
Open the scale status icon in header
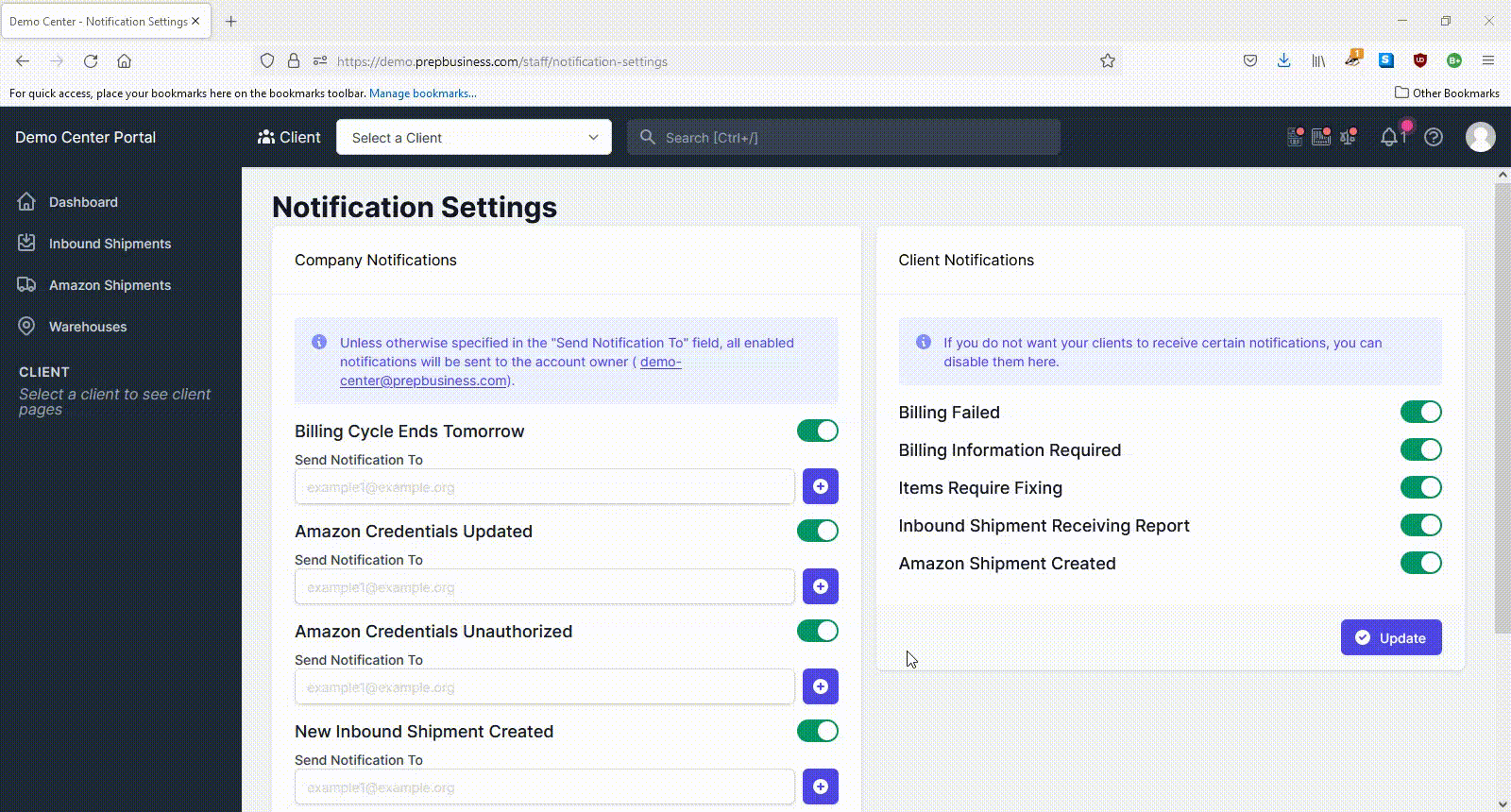point(1348,137)
